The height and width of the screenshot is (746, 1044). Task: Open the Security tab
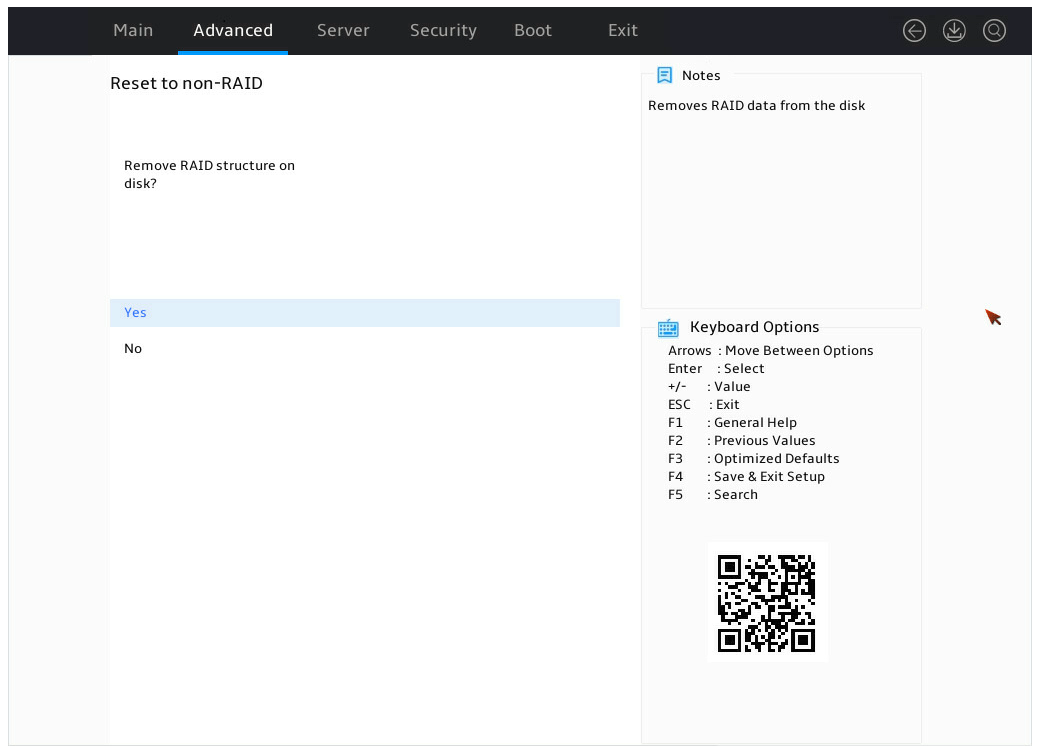[x=443, y=31]
